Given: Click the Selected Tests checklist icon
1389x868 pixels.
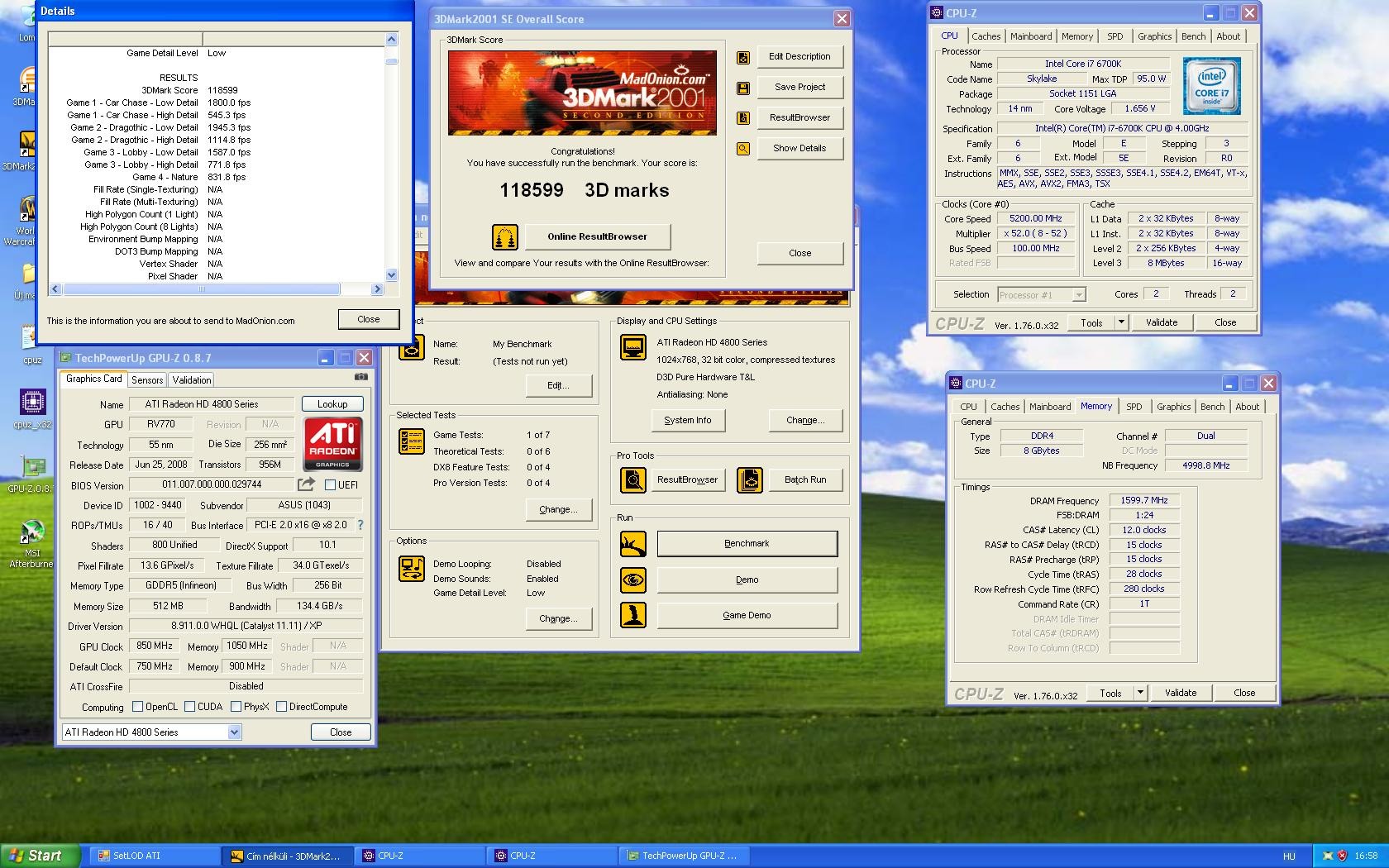Looking at the screenshot, I should click(x=412, y=441).
